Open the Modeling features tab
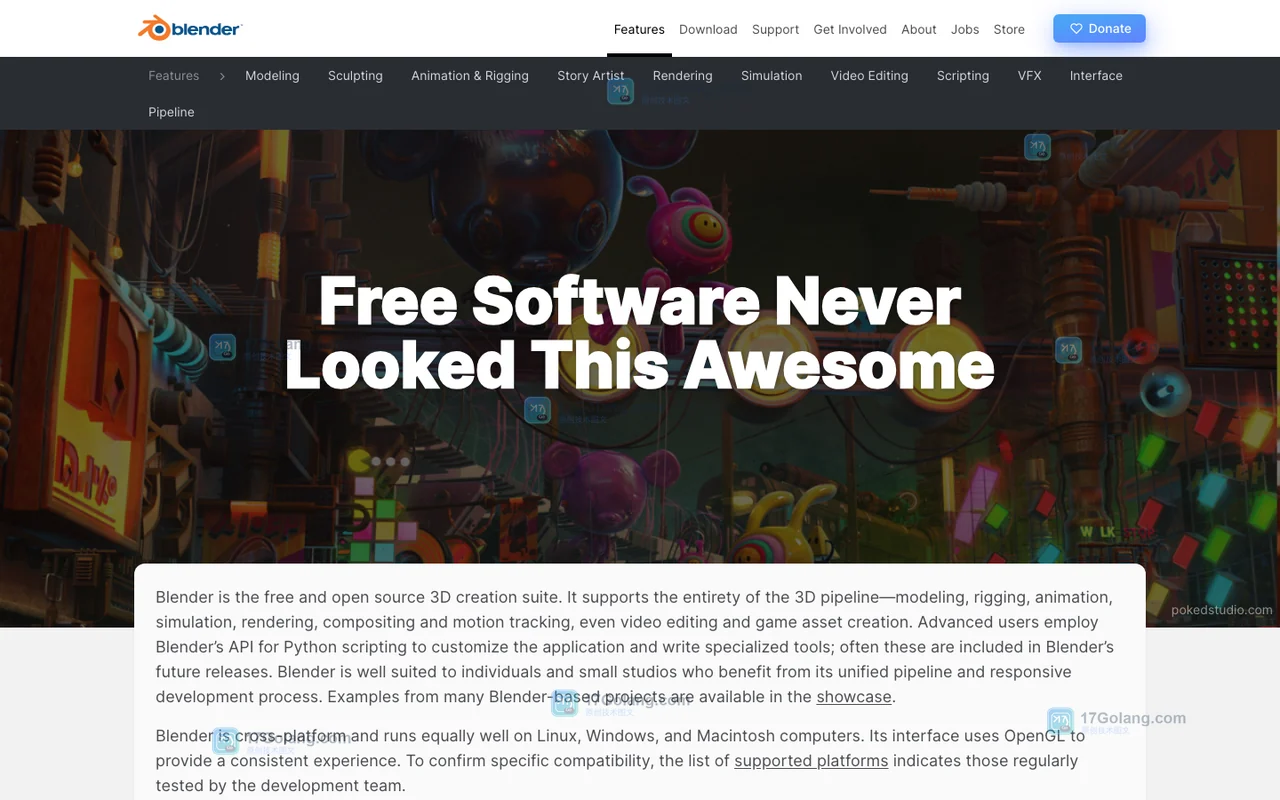 click(x=272, y=76)
